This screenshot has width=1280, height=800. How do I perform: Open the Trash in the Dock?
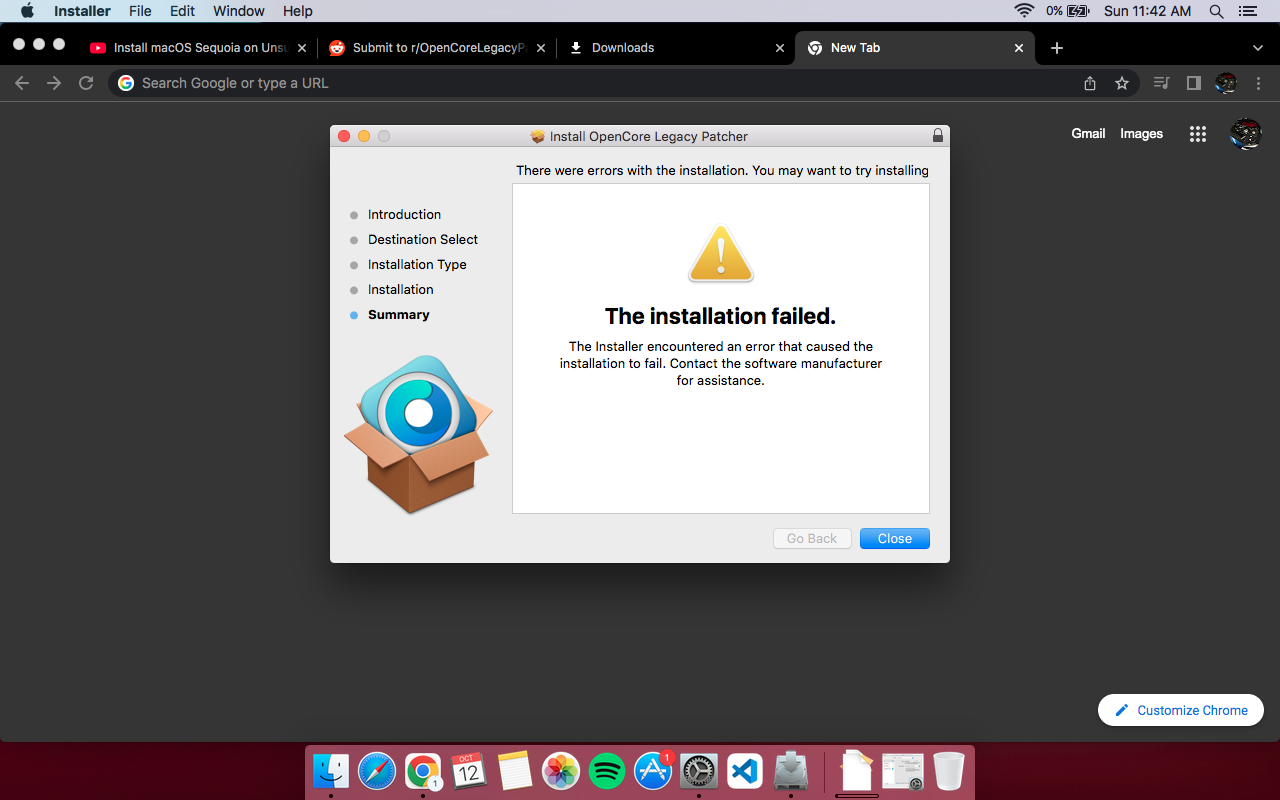tap(949, 771)
